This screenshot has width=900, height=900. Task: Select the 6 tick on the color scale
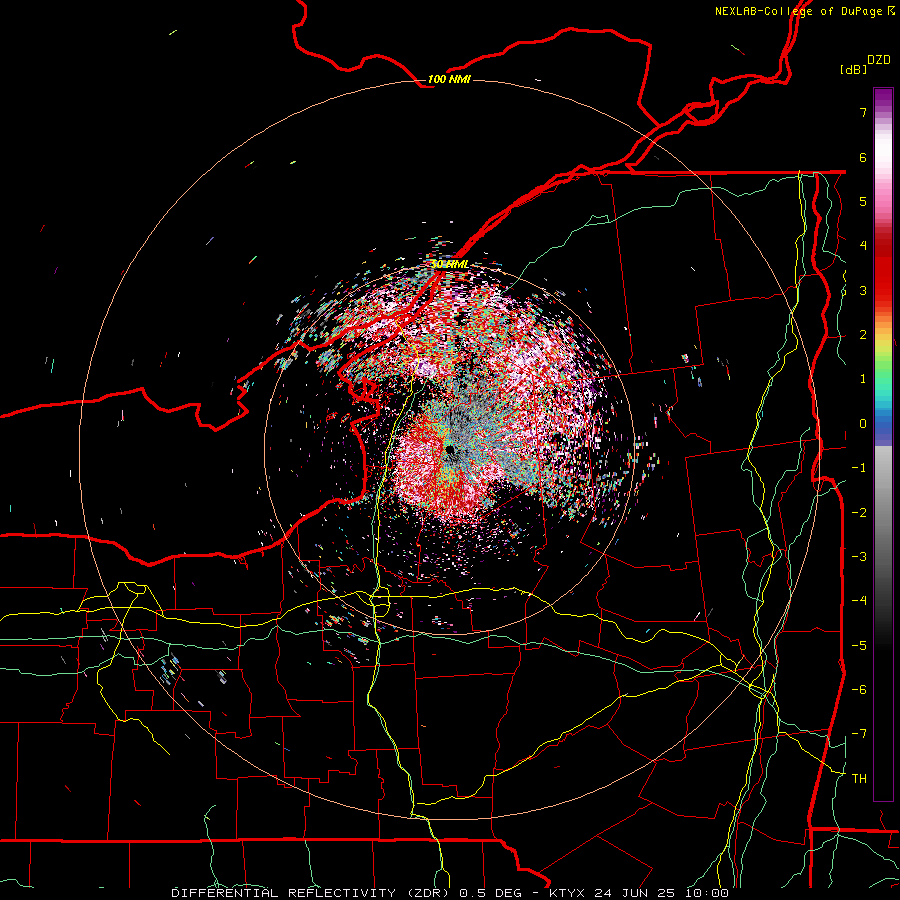863,157
